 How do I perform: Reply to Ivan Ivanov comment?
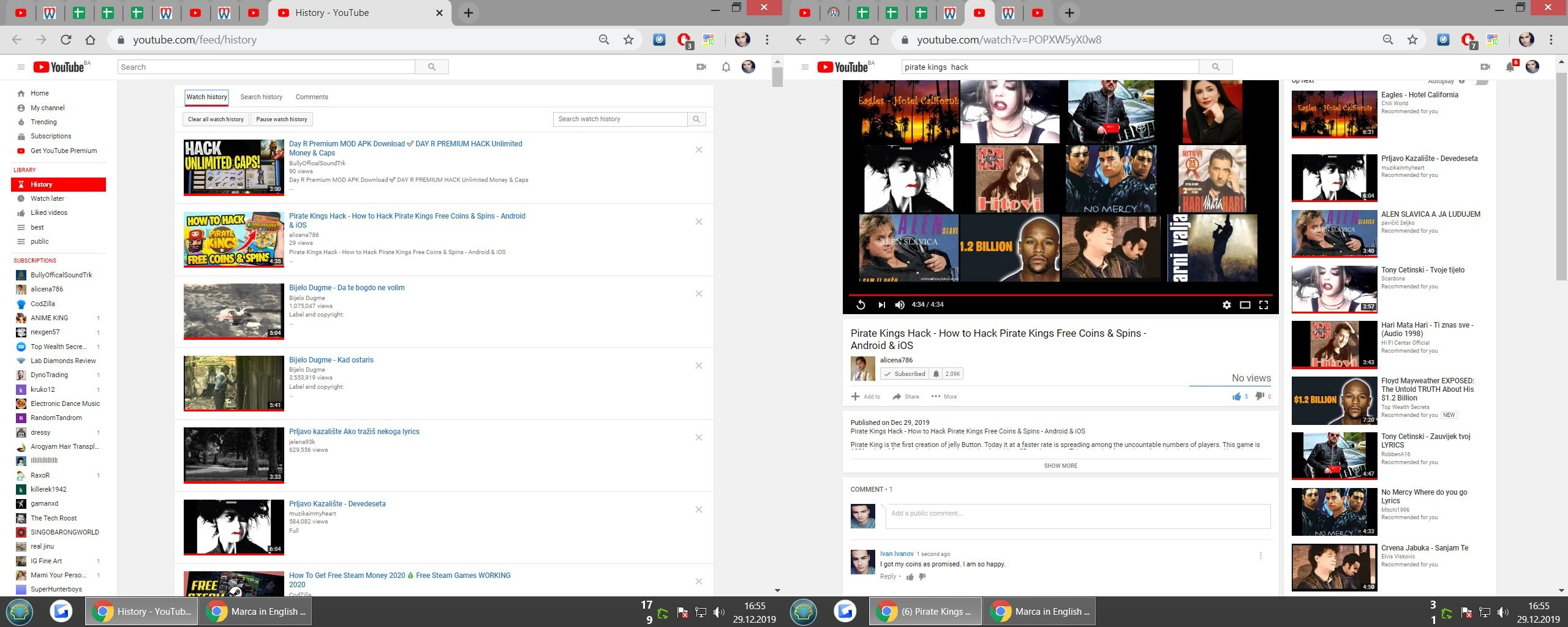[x=888, y=576]
